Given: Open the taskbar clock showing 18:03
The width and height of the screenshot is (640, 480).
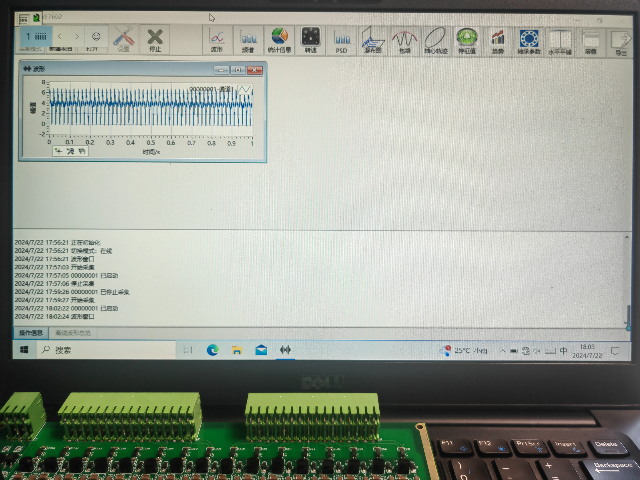Looking at the screenshot, I should pos(587,351).
